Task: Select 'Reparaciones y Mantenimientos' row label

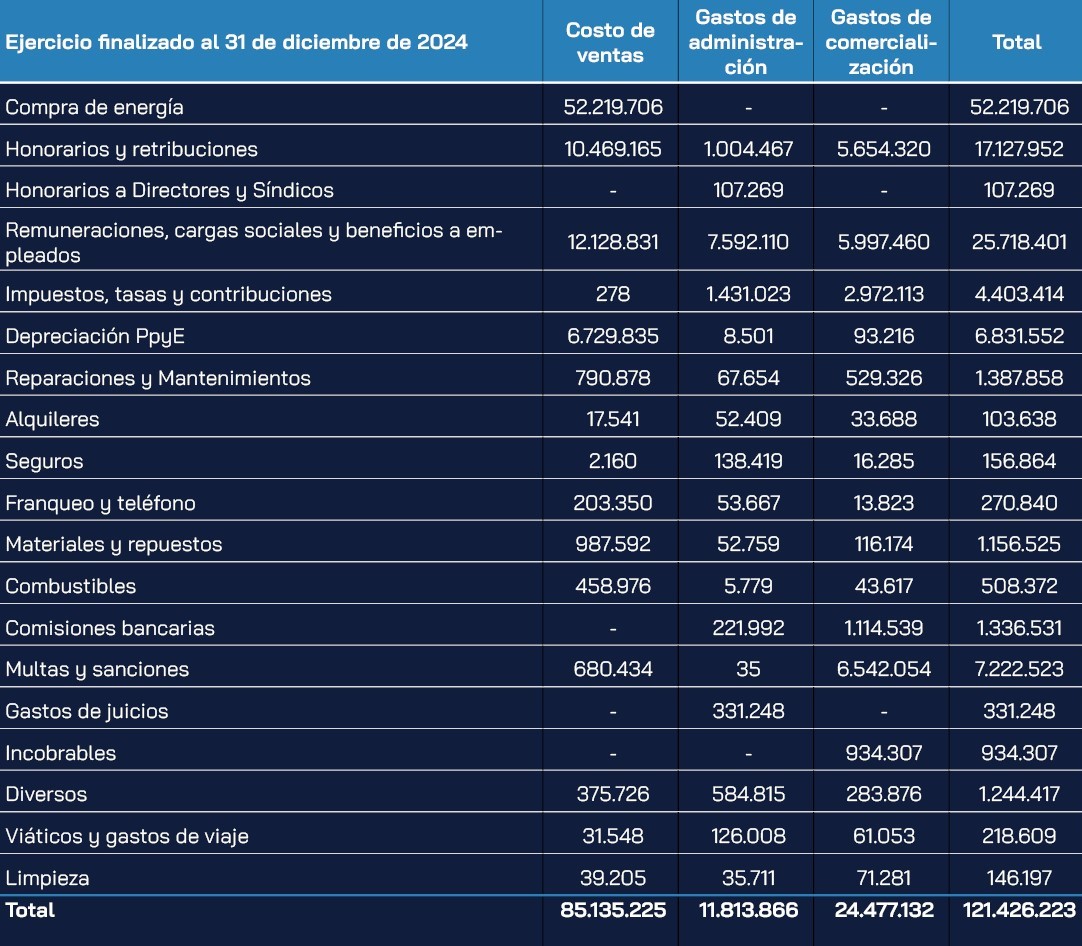Action: 158,378
